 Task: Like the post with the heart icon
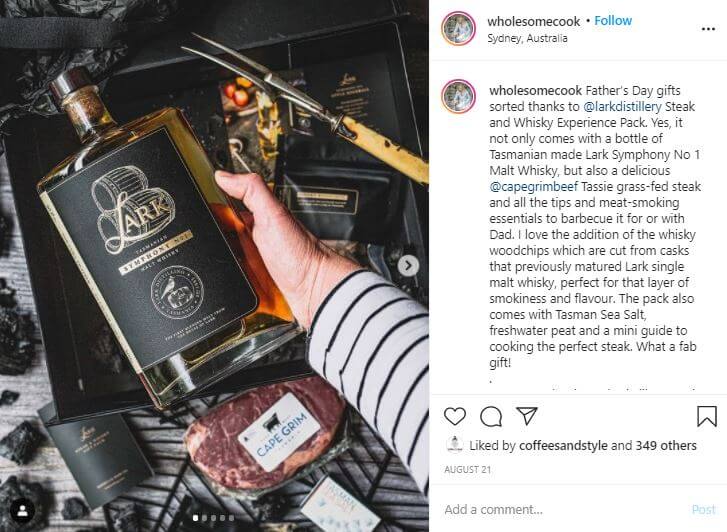click(x=455, y=416)
